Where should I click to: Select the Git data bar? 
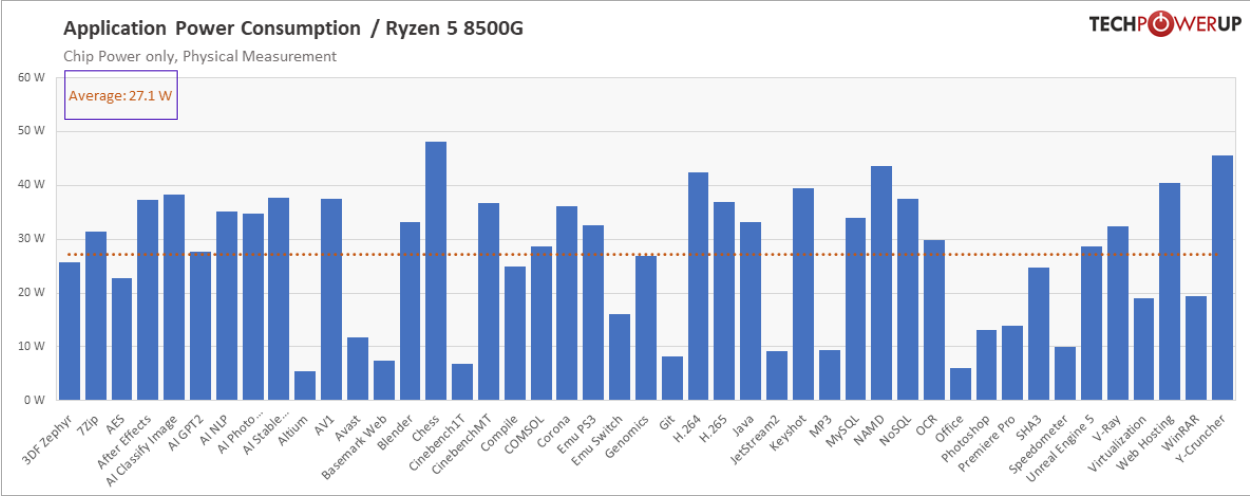pos(672,378)
